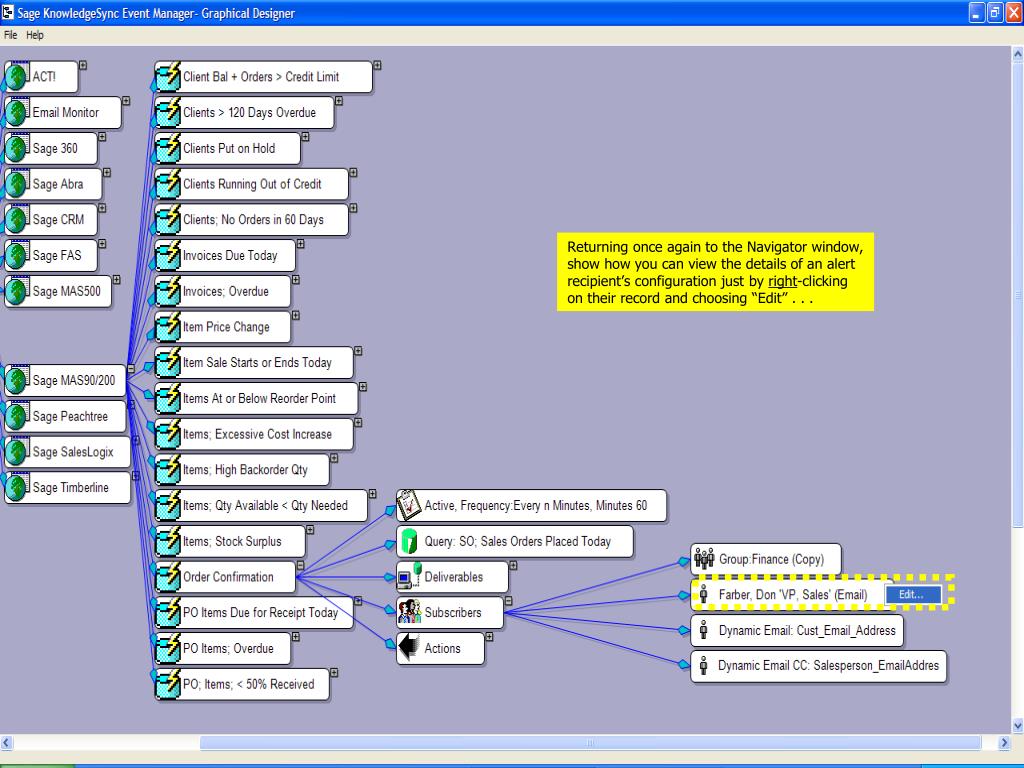Click the application icon in the title bar
Screen dimensions: 1024x768
7,12
